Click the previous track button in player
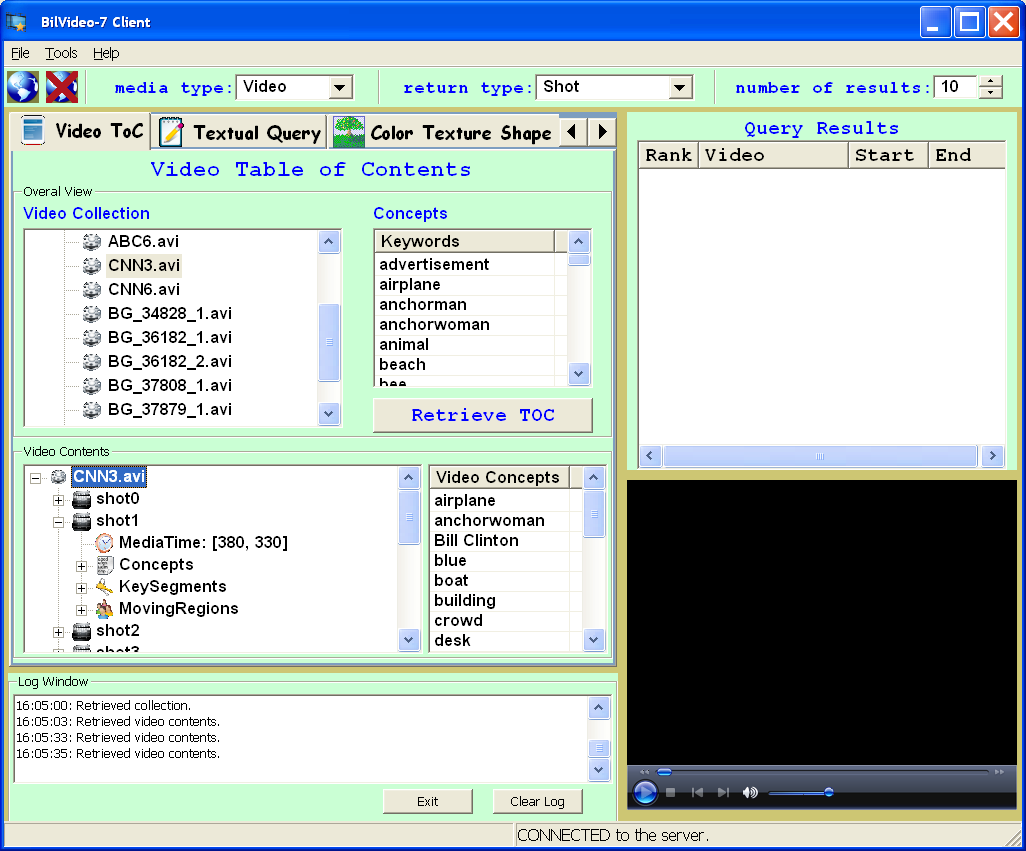This screenshot has width=1026, height=851. click(697, 793)
